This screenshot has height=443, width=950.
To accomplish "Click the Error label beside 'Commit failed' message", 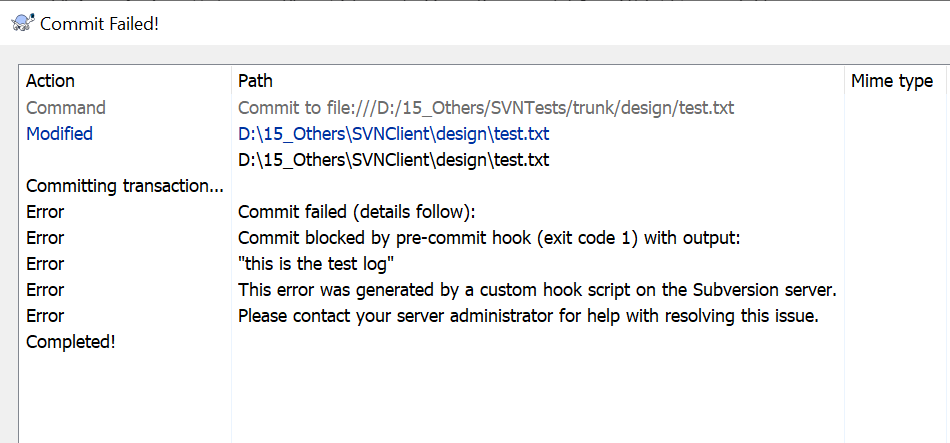I will [45, 212].
